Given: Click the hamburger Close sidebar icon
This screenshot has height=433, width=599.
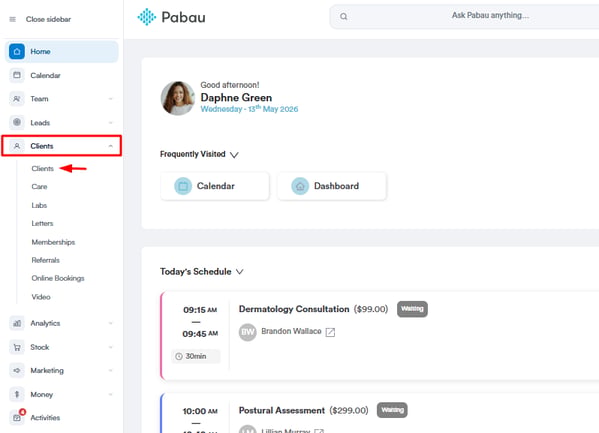Looking at the screenshot, I should click(13, 19).
